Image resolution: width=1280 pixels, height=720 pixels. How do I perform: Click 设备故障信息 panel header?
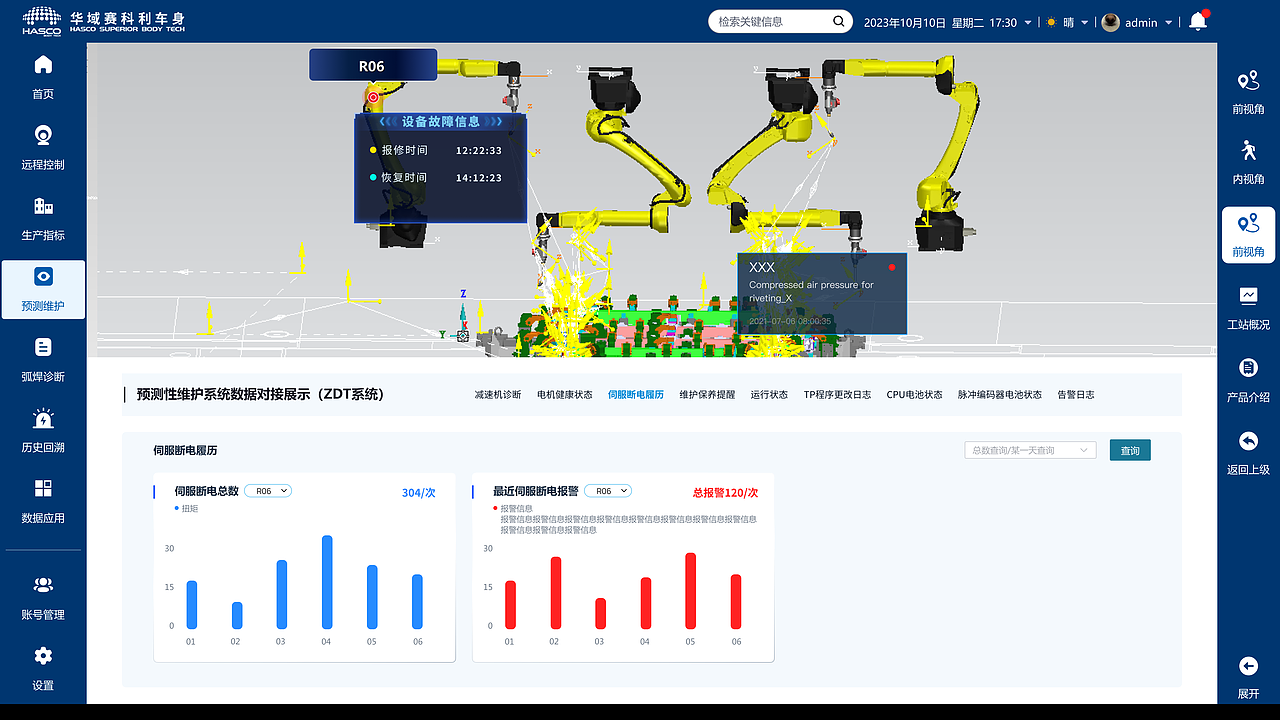[441, 121]
